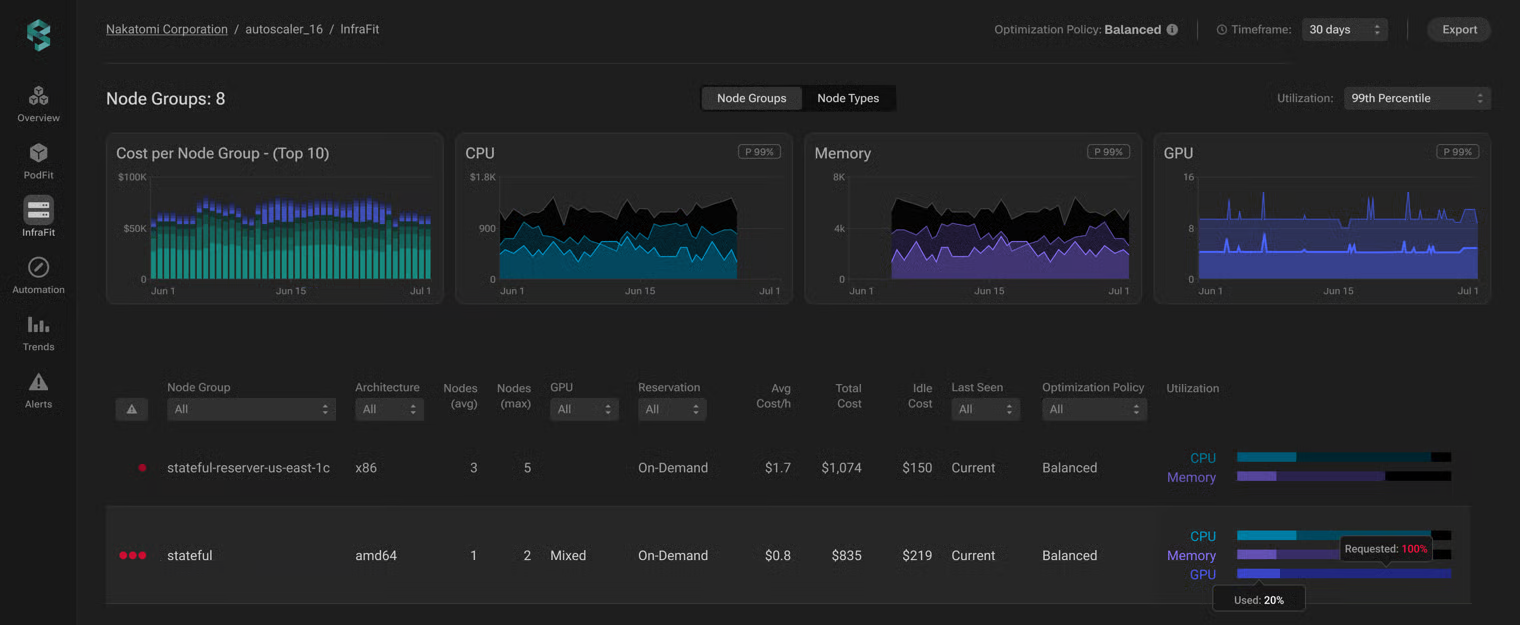The height and width of the screenshot is (625, 1520).
Task: Click the P 99% badge on Memory chart
Action: coord(1108,152)
